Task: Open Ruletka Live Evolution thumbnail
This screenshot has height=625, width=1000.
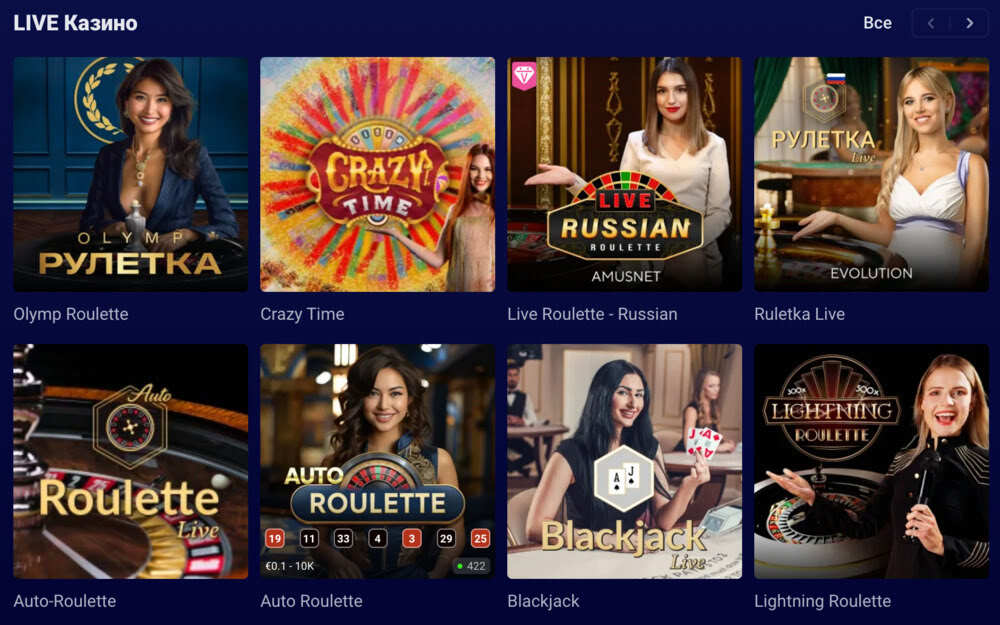Action: [871, 174]
